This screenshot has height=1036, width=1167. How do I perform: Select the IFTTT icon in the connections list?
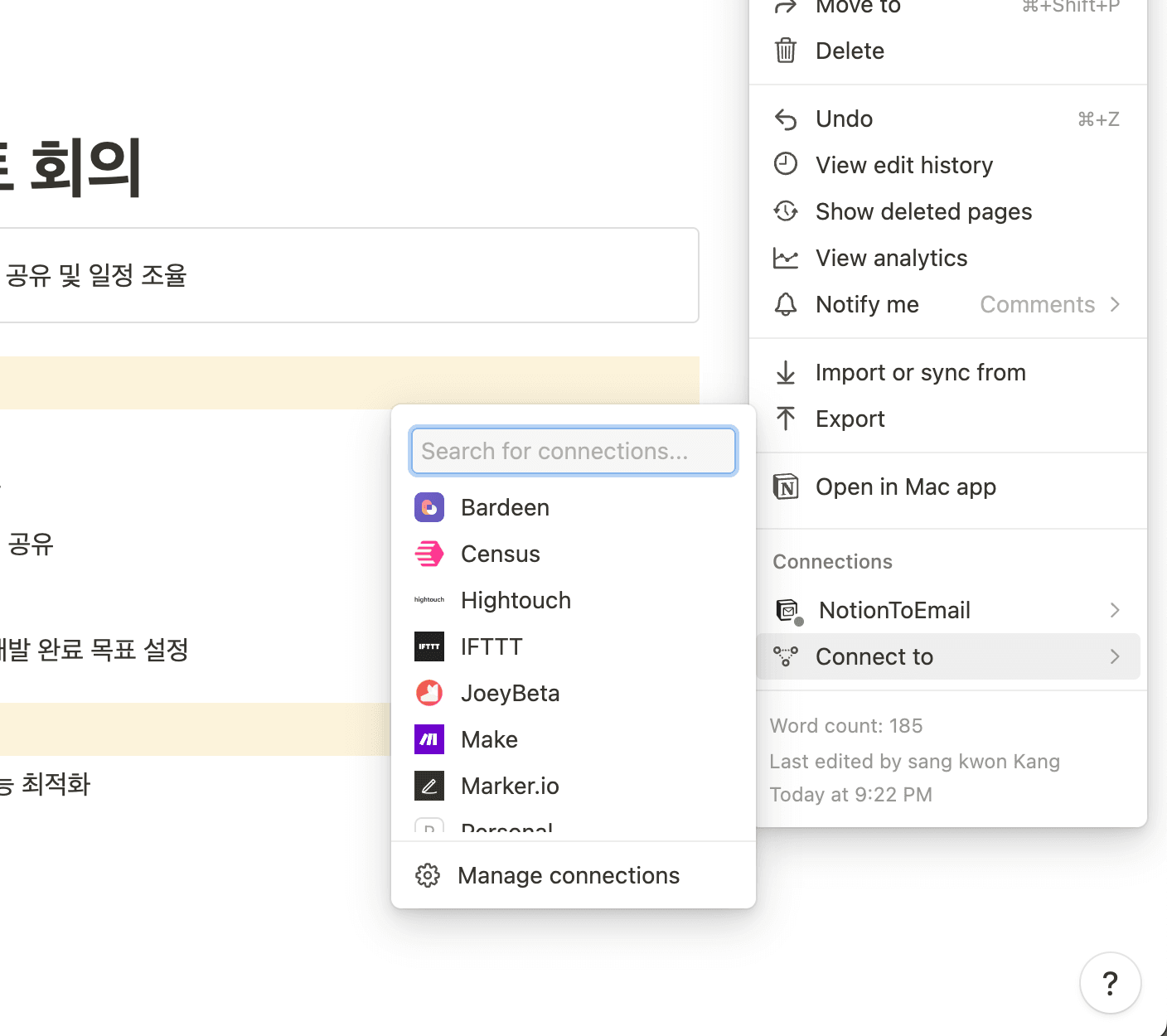pos(429,646)
